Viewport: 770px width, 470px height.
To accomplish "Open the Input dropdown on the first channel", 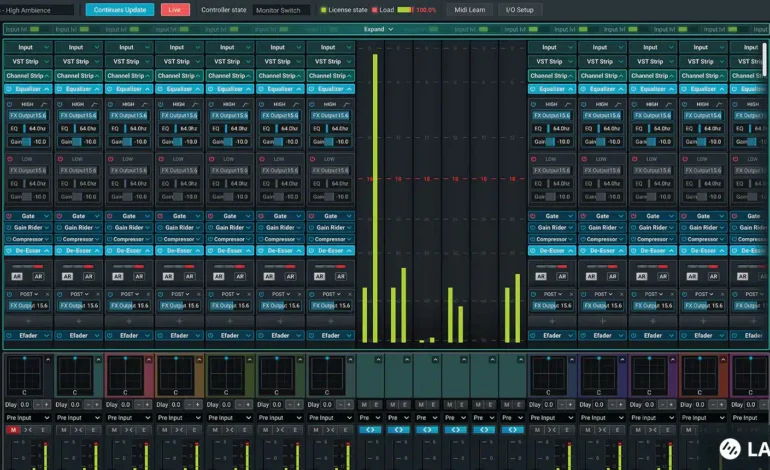I will pyautogui.click(x=28, y=47).
